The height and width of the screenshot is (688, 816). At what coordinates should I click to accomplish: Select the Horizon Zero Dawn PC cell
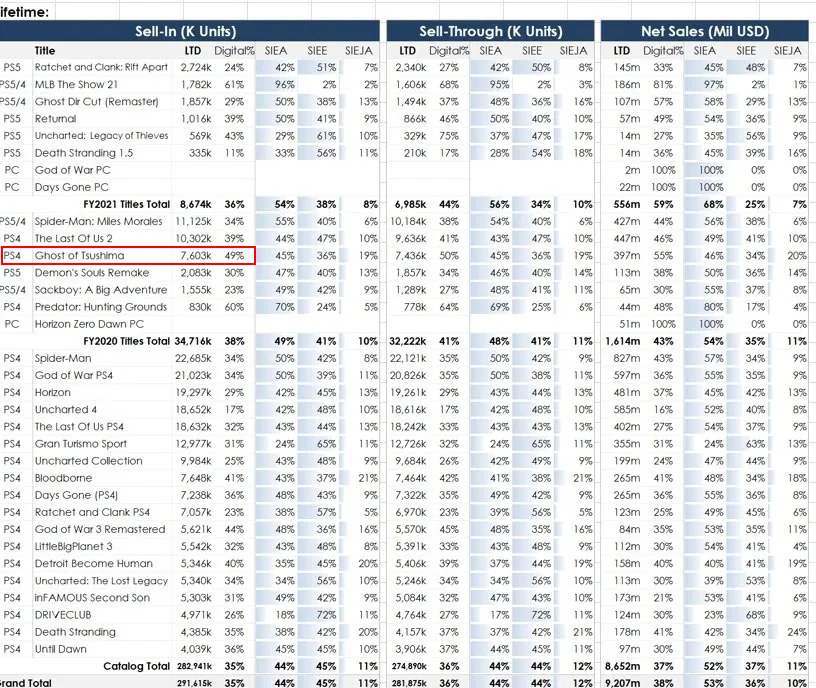click(x=89, y=324)
